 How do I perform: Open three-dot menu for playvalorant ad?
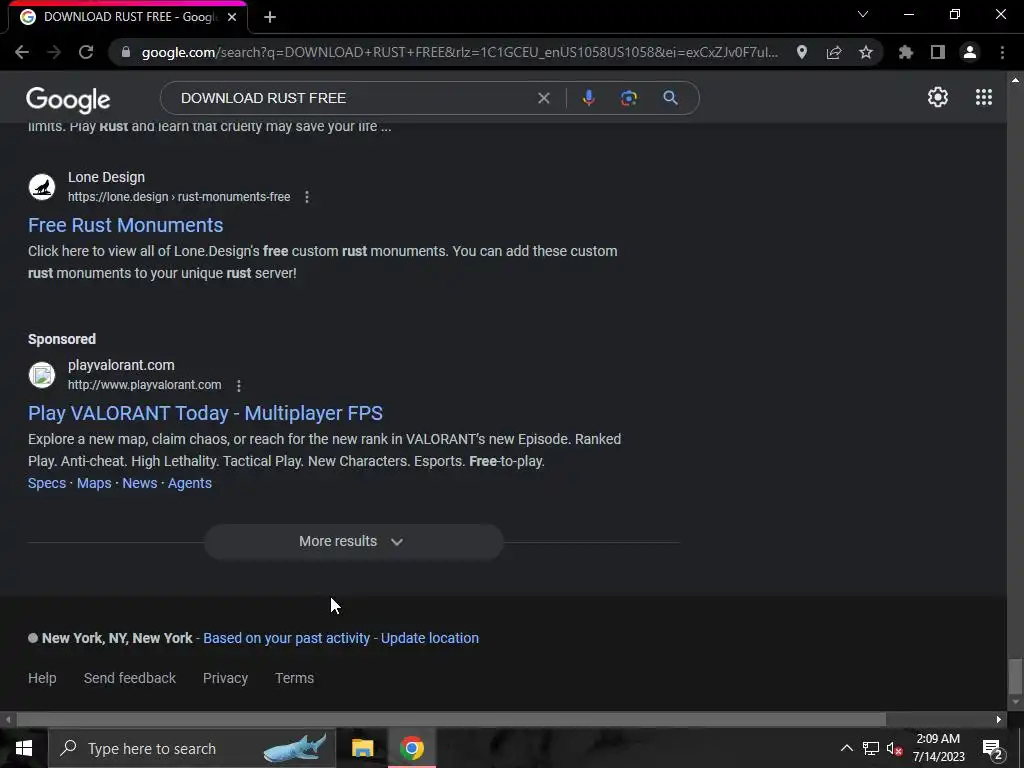pos(239,385)
